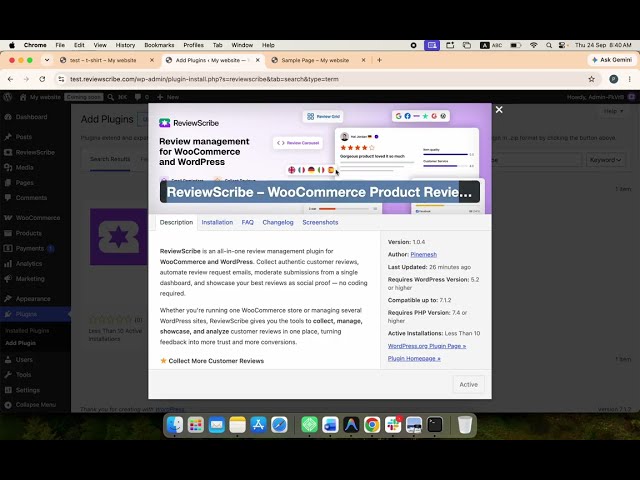
Task: Open the Bookmarks menu
Action: [x=159, y=45]
